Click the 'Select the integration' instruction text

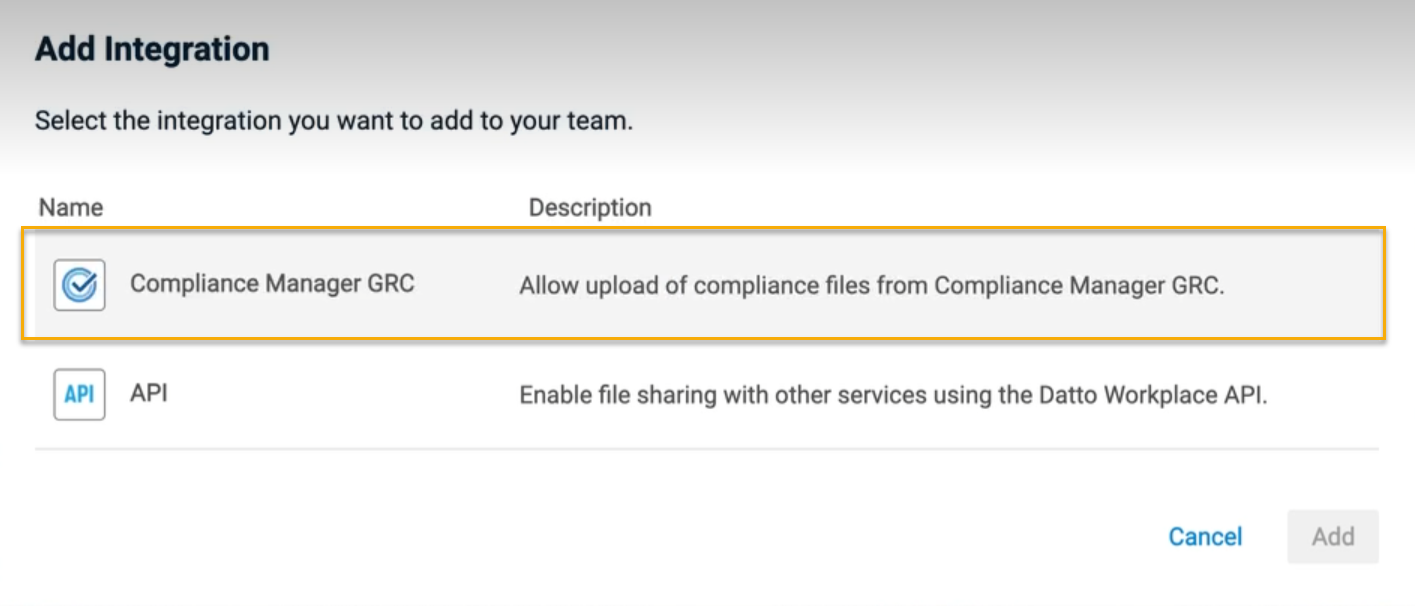334,122
